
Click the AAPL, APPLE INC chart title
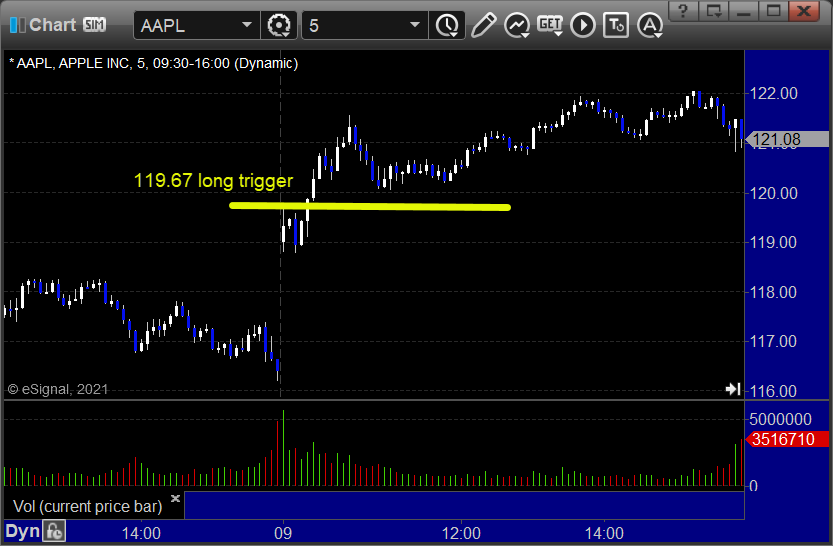click(x=154, y=63)
